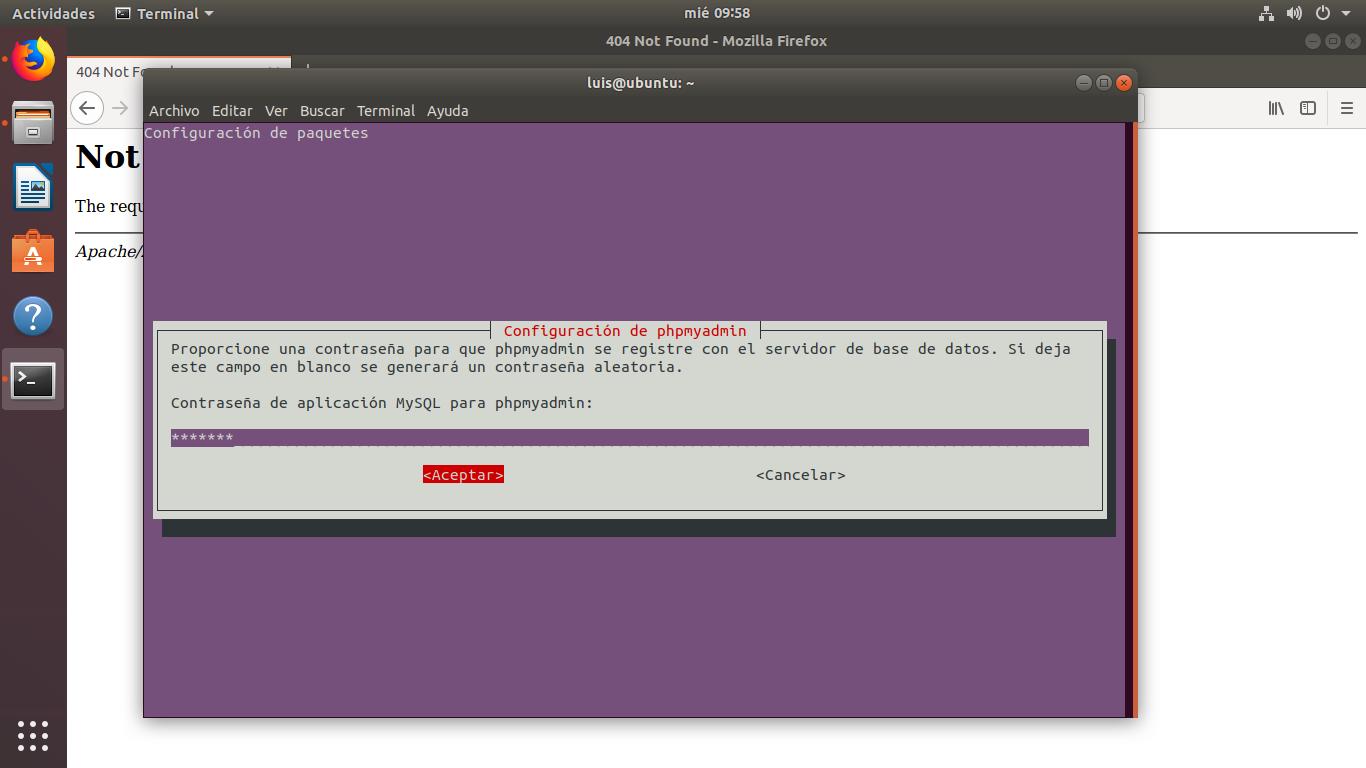Image resolution: width=1366 pixels, height=768 pixels.
Task: Show applications grid at dock bottom
Action: (33, 735)
